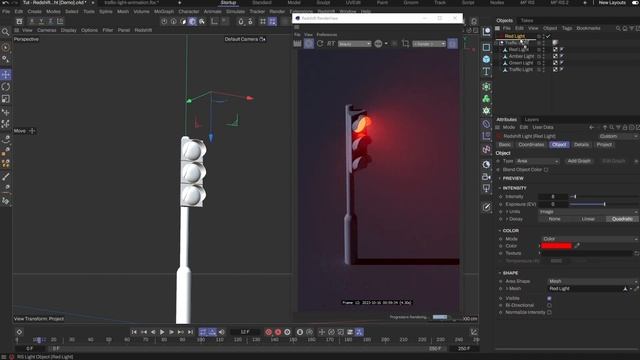The image size is (640, 360).
Task: Jump to the start of the timeline
Action: coord(134,332)
